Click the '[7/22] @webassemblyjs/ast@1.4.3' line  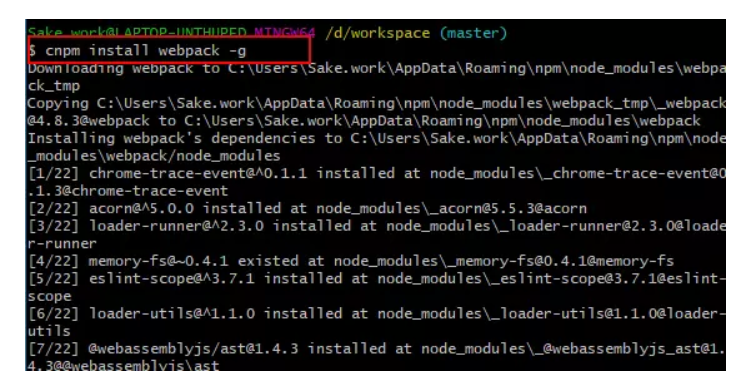(x=377, y=349)
